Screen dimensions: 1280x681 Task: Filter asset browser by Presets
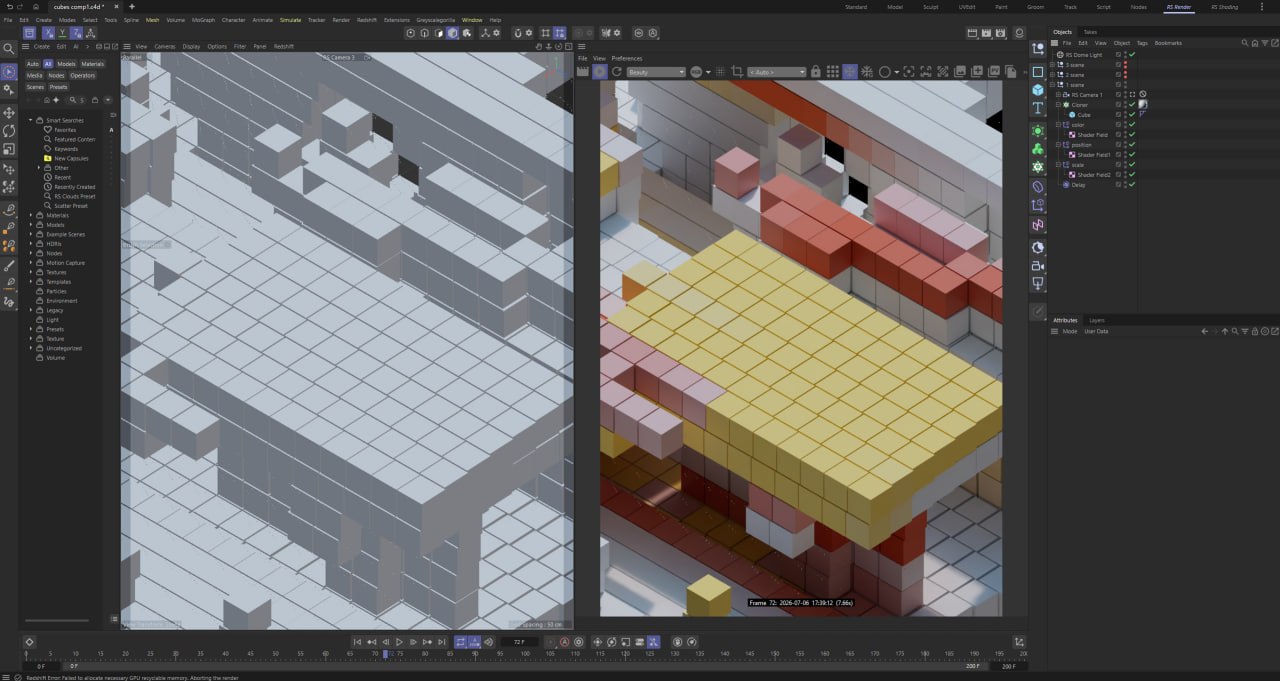pyautogui.click(x=59, y=87)
